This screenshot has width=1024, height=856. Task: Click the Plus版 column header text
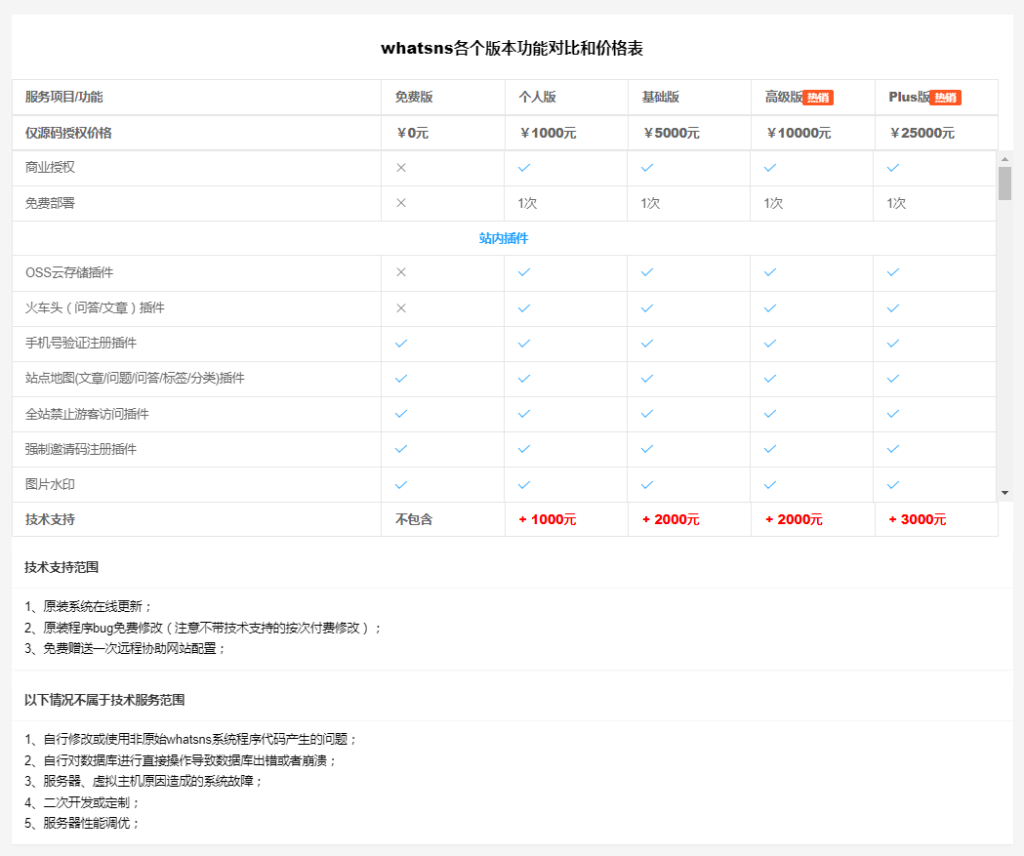click(x=909, y=97)
